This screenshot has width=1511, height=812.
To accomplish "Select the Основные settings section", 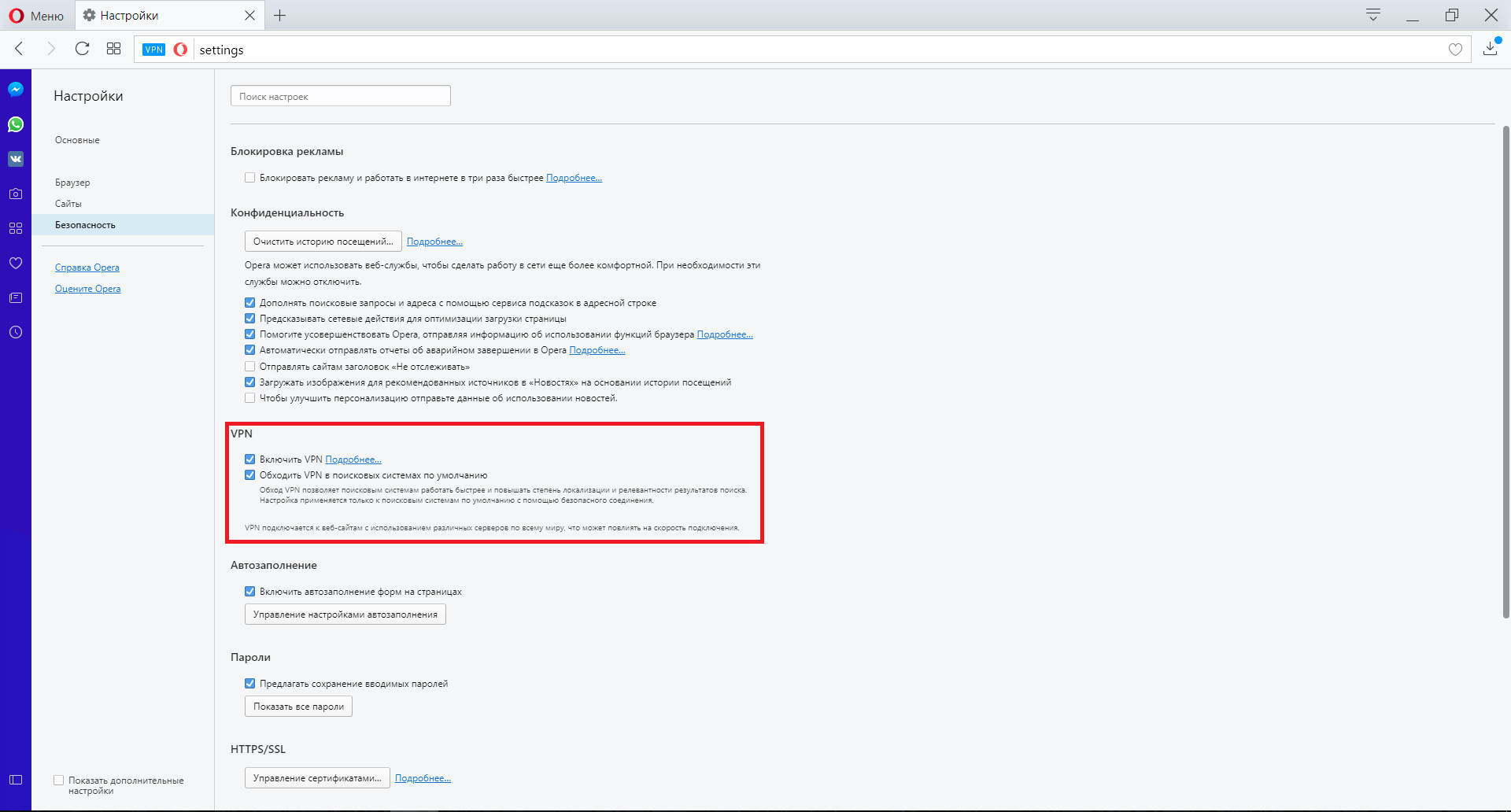I will coord(77,139).
